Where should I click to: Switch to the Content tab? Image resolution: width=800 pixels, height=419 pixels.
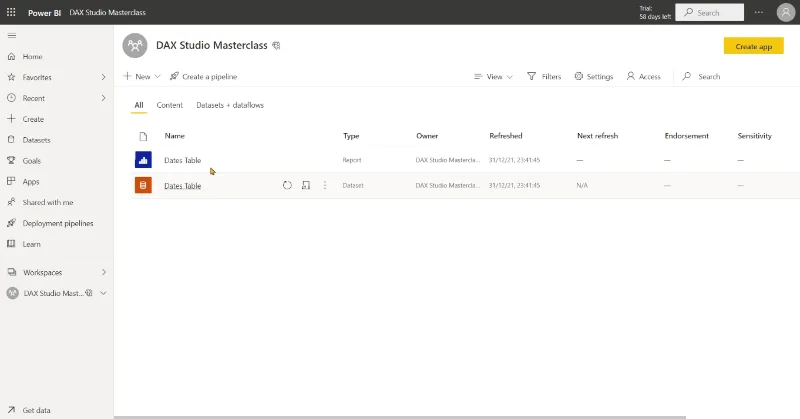pyautogui.click(x=169, y=105)
